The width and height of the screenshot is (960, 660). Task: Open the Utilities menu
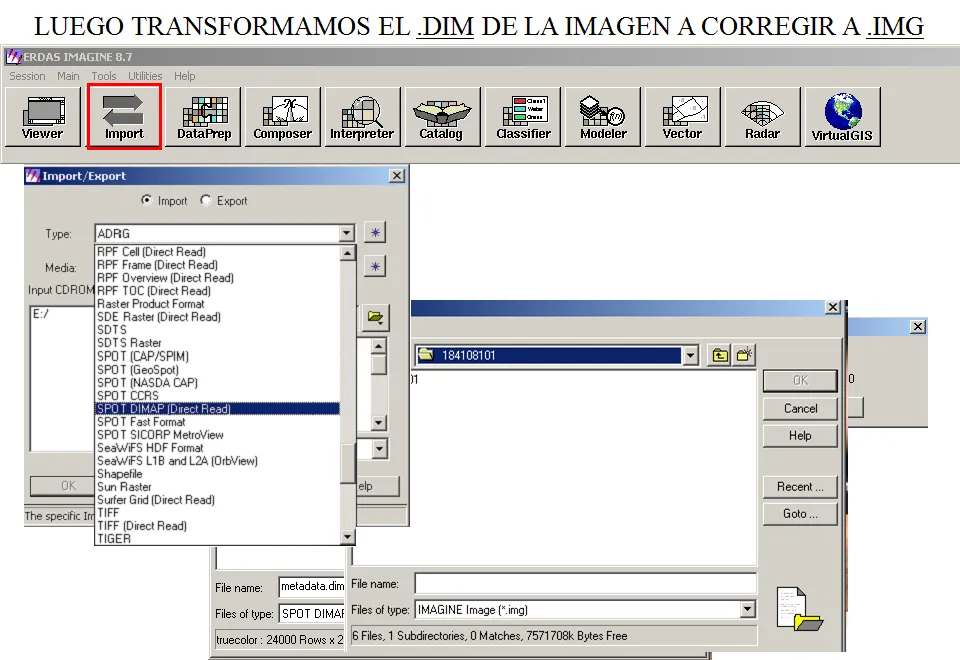[x=145, y=76]
